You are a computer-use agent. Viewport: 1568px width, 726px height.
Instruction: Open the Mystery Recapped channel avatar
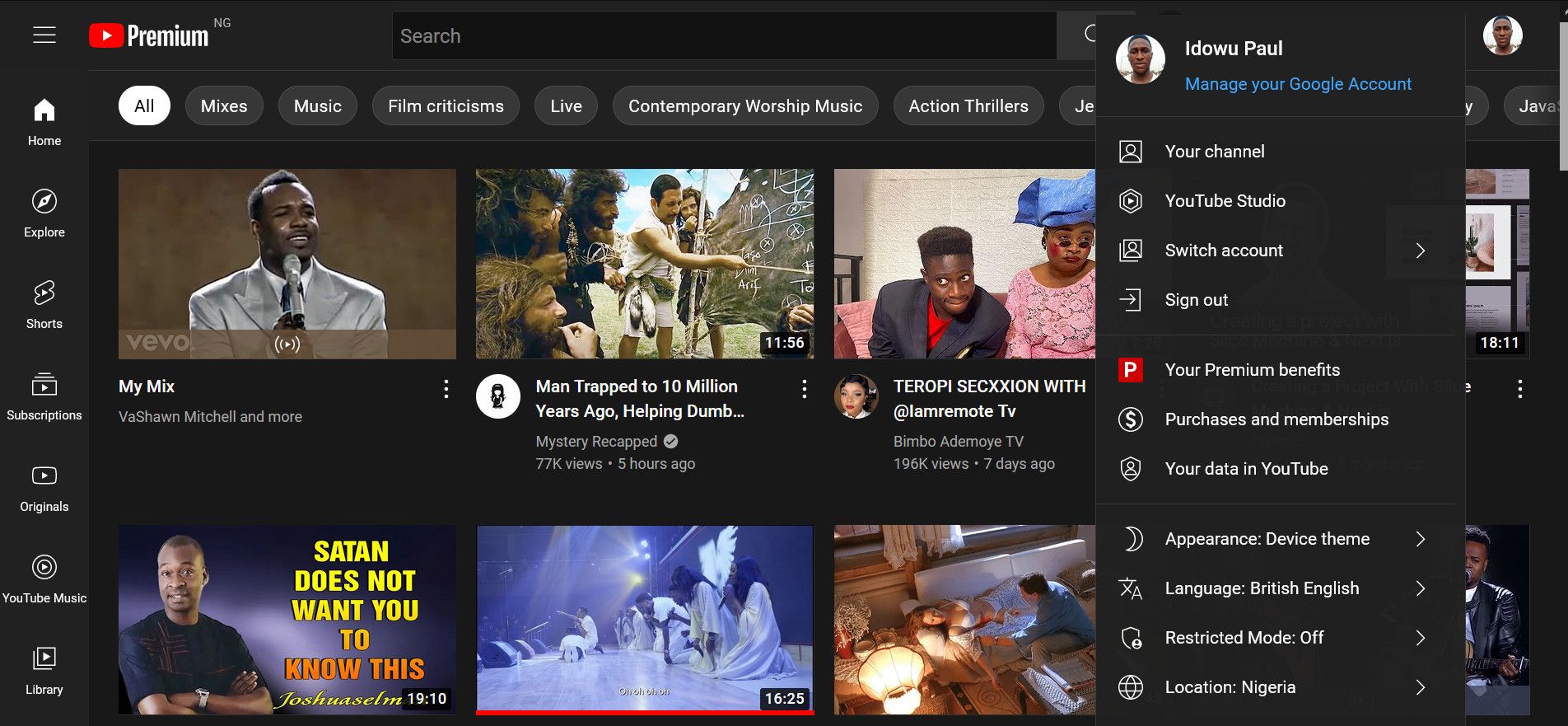498,396
